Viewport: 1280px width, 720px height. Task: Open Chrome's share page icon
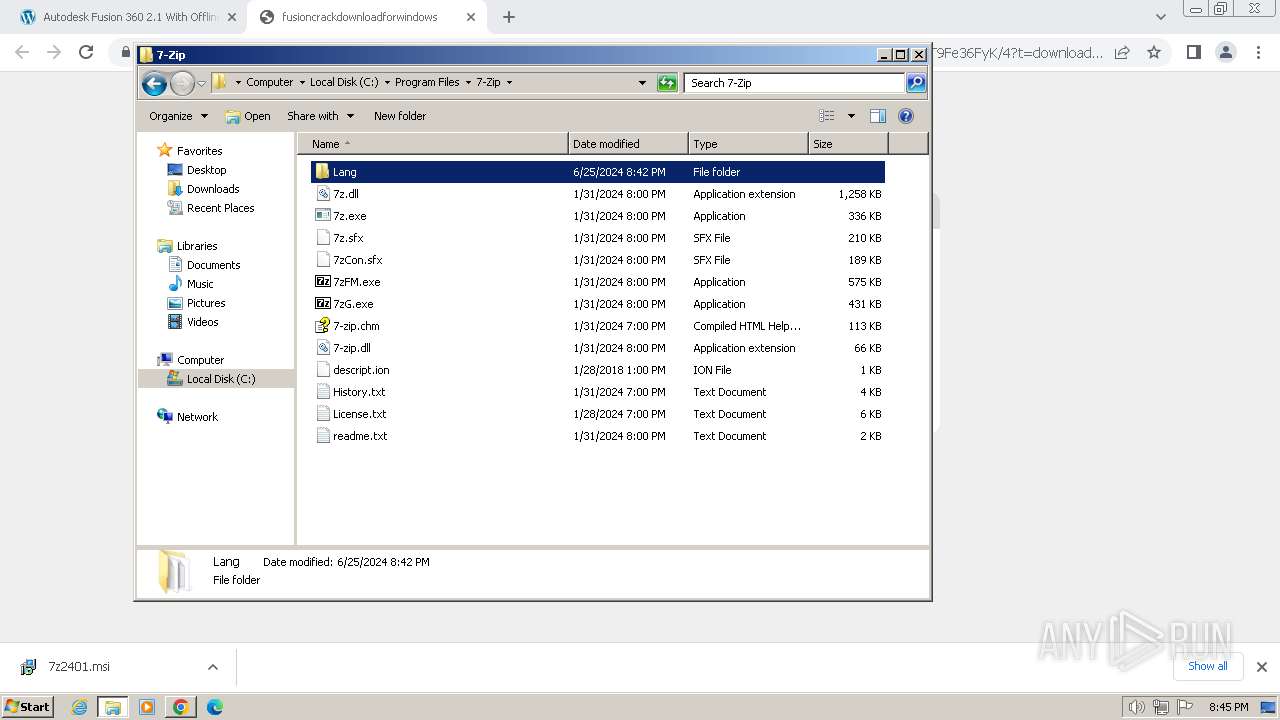(1122, 52)
